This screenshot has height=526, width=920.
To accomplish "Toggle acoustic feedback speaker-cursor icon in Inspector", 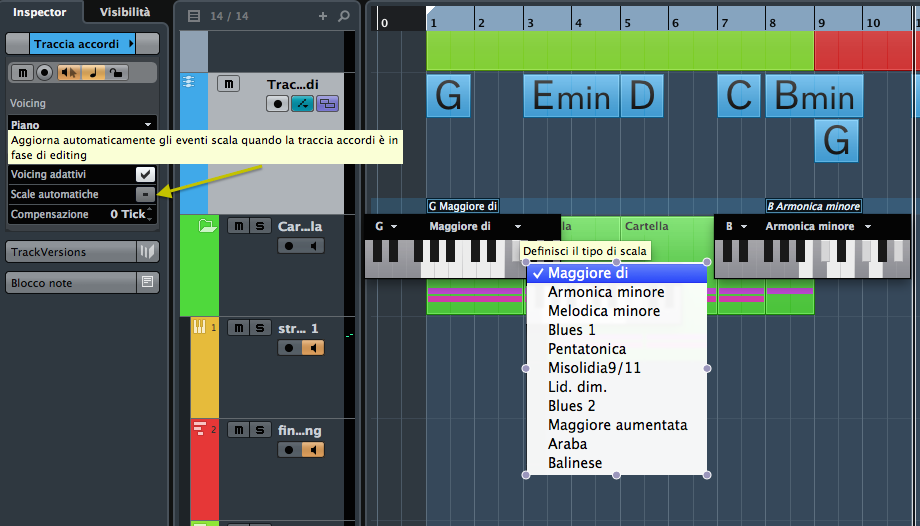I will [x=69, y=73].
